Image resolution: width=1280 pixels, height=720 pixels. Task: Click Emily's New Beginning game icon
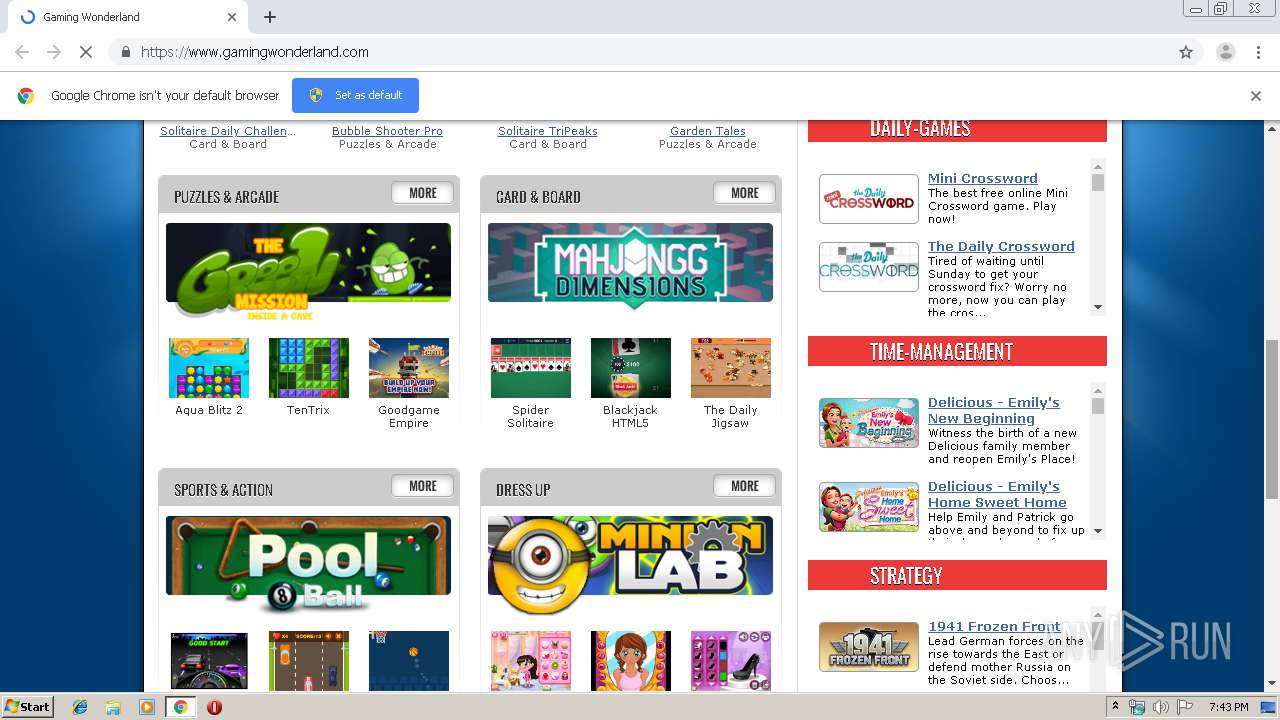[x=869, y=423]
